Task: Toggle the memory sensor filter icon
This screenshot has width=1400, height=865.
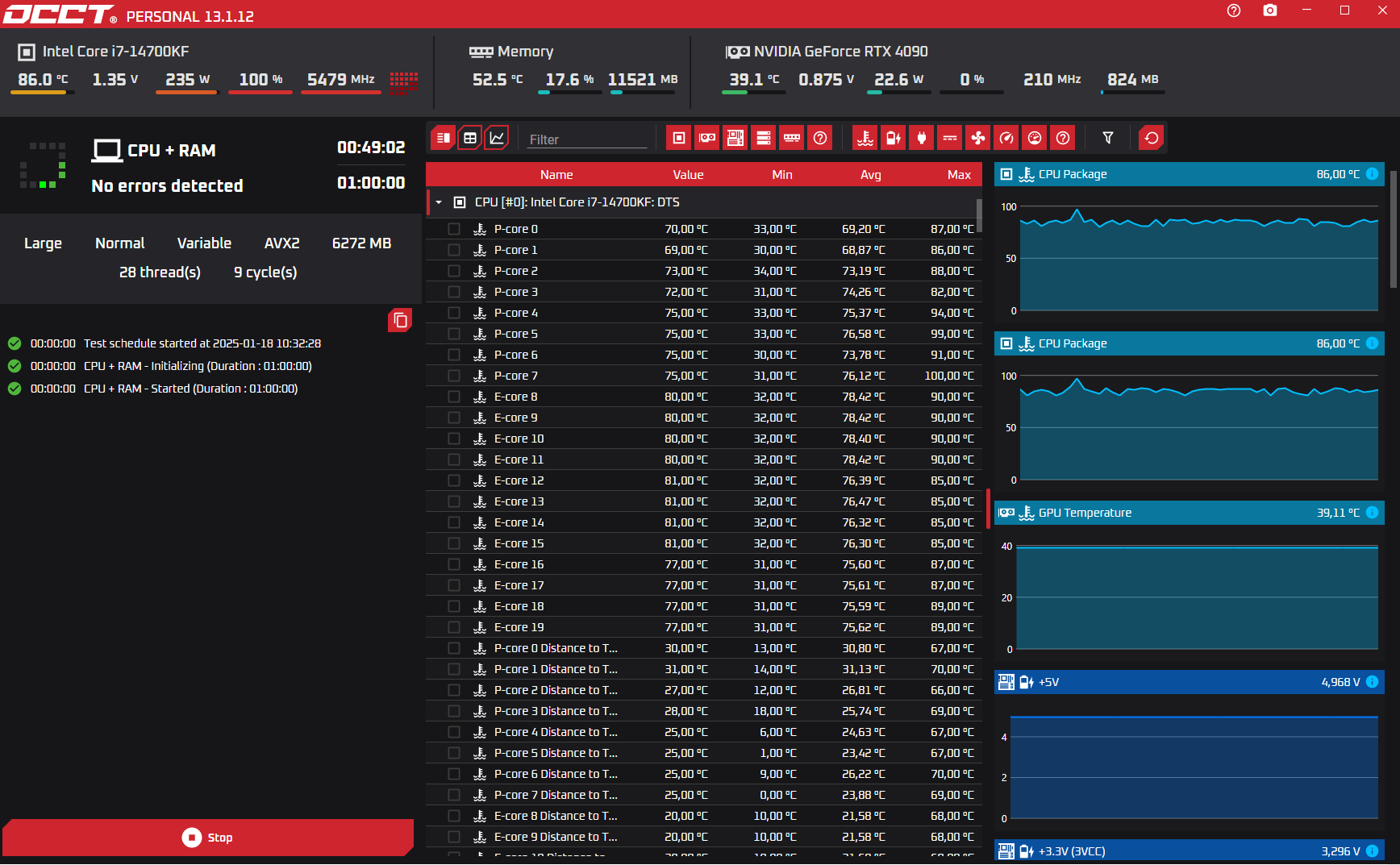Action: [792, 138]
